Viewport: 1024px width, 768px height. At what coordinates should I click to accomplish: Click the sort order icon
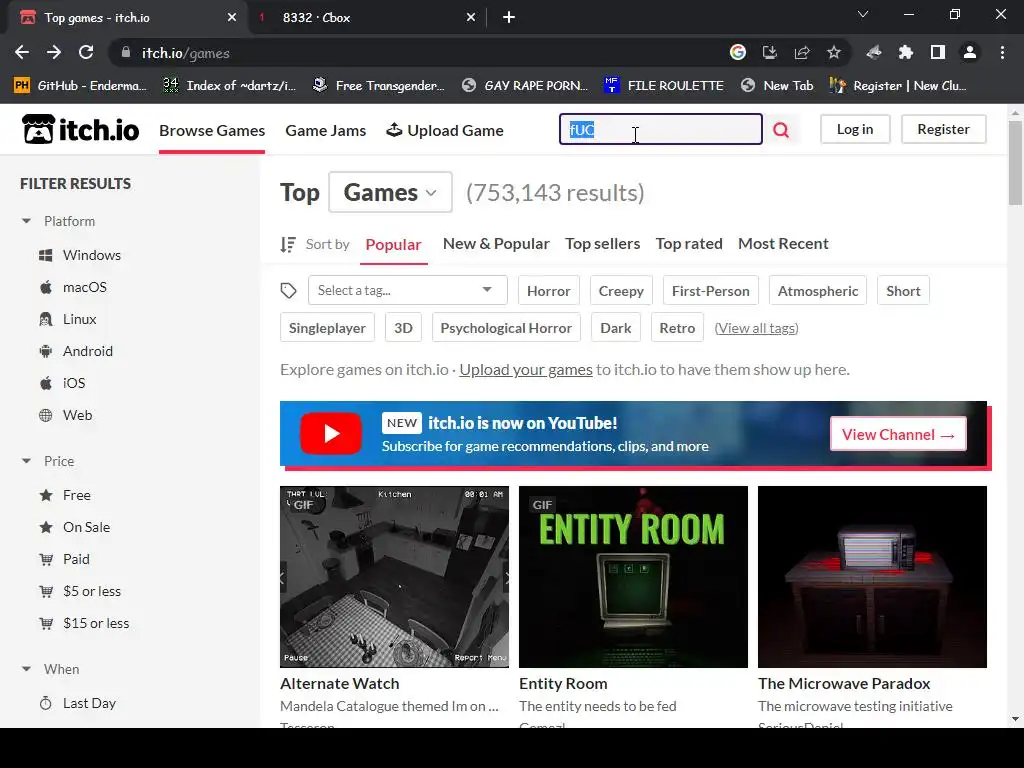[x=288, y=244]
